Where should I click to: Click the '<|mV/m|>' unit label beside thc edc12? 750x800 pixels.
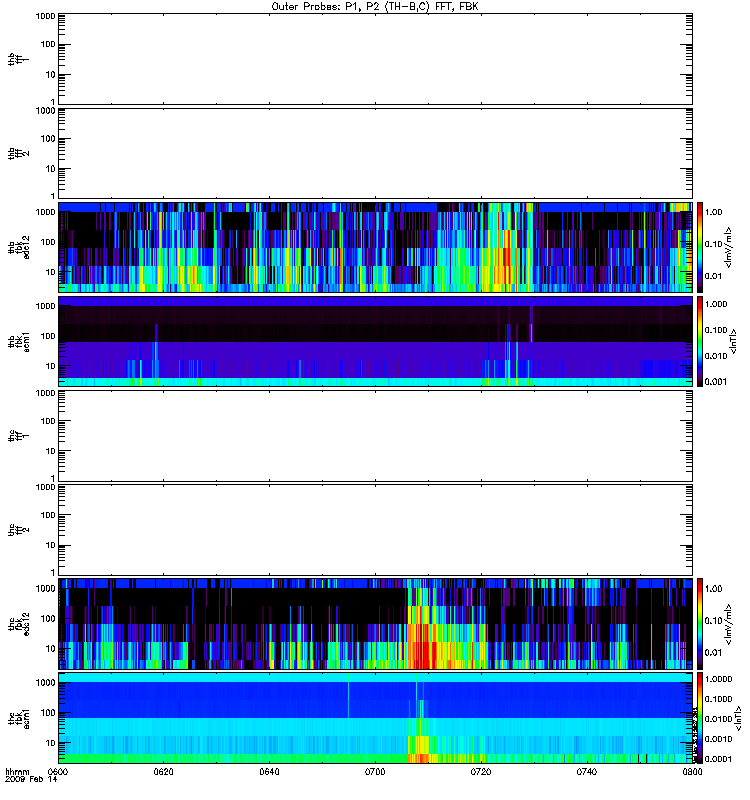tap(729, 623)
